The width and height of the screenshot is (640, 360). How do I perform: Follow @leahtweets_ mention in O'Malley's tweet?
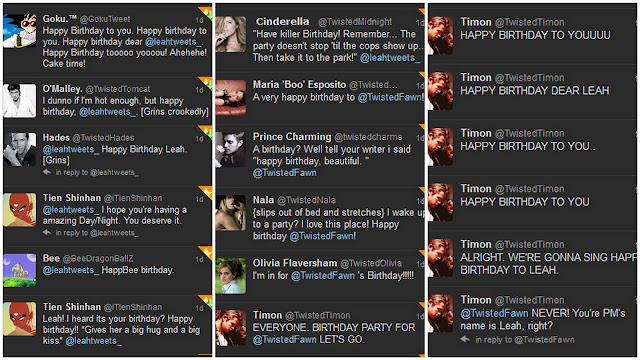(x=107, y=112)
